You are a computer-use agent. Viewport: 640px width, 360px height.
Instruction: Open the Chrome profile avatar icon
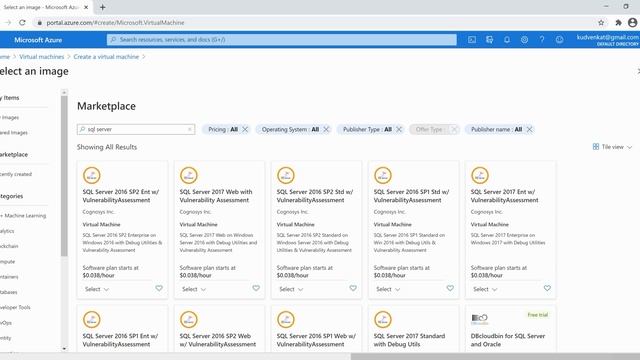click(632, 22)
